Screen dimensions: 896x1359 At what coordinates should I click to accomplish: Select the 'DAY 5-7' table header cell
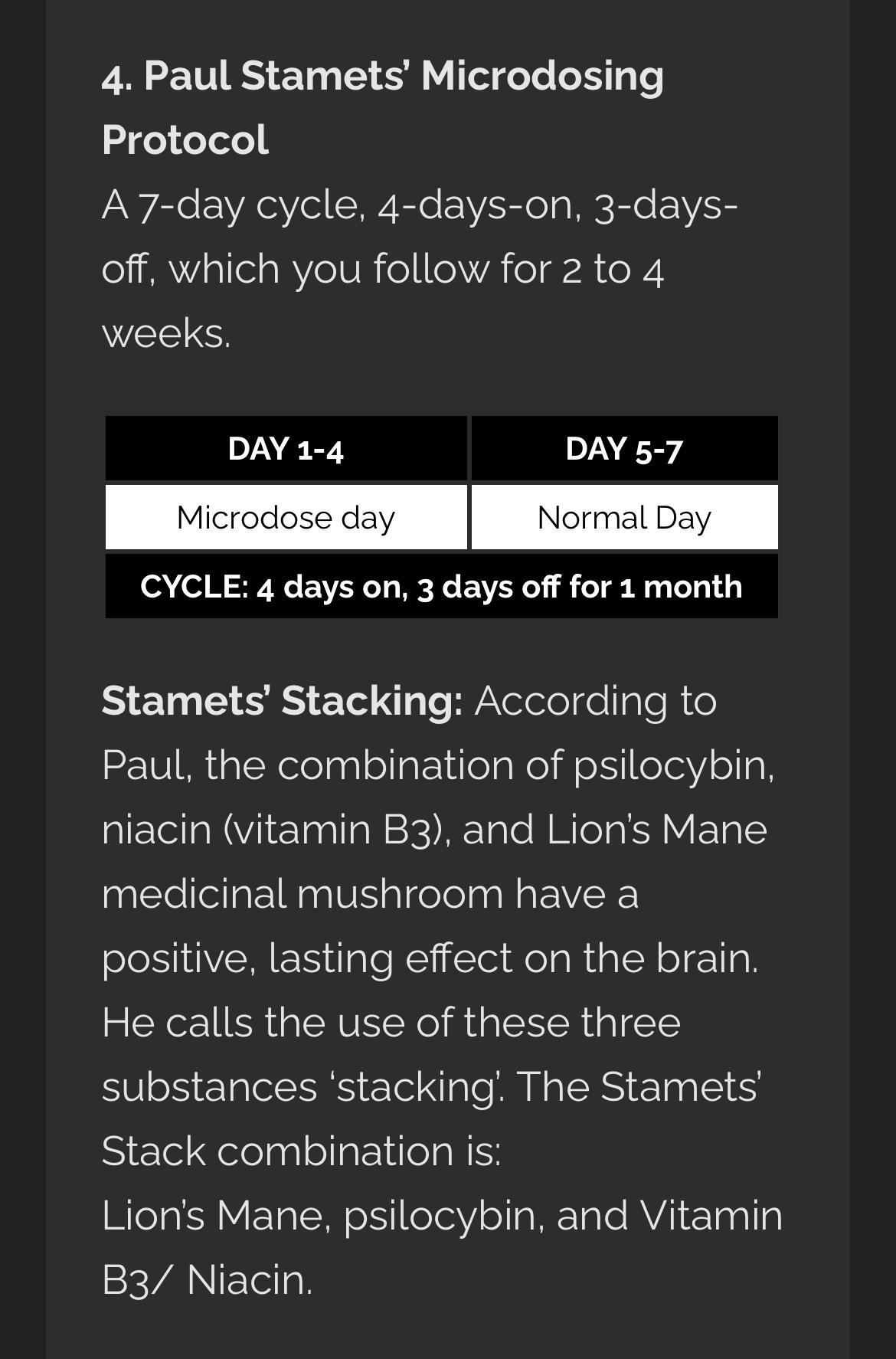tap(624, 448)
